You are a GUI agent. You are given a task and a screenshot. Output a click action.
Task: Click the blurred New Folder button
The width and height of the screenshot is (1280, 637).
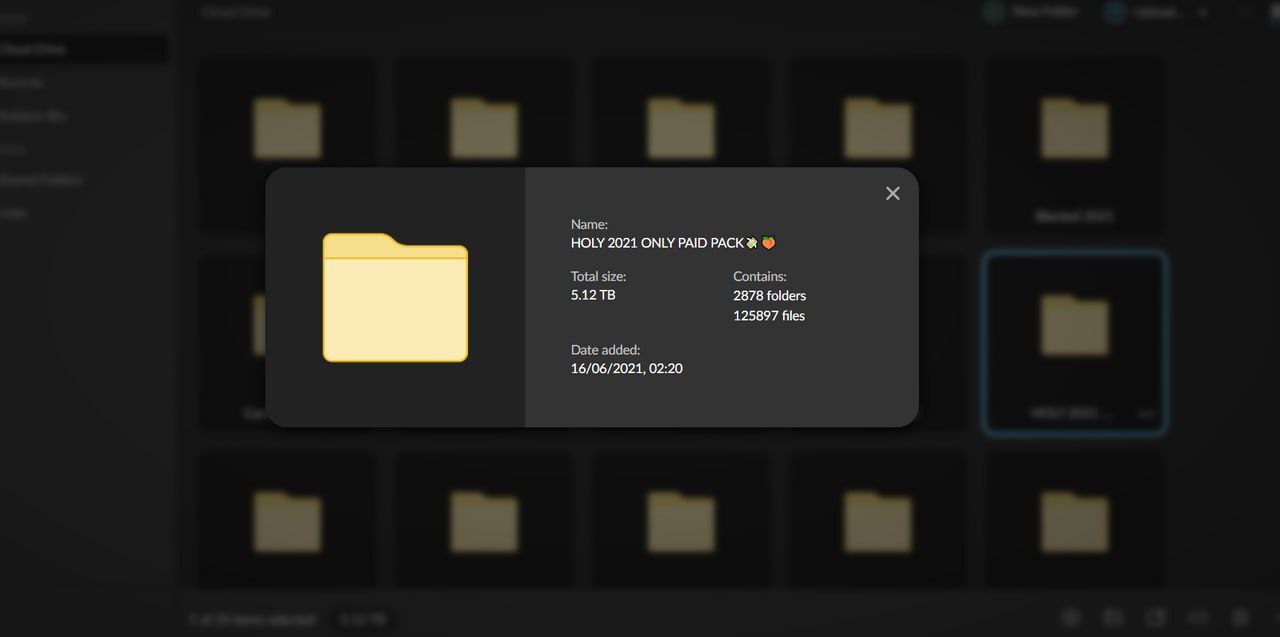(x=1030, y=13)
